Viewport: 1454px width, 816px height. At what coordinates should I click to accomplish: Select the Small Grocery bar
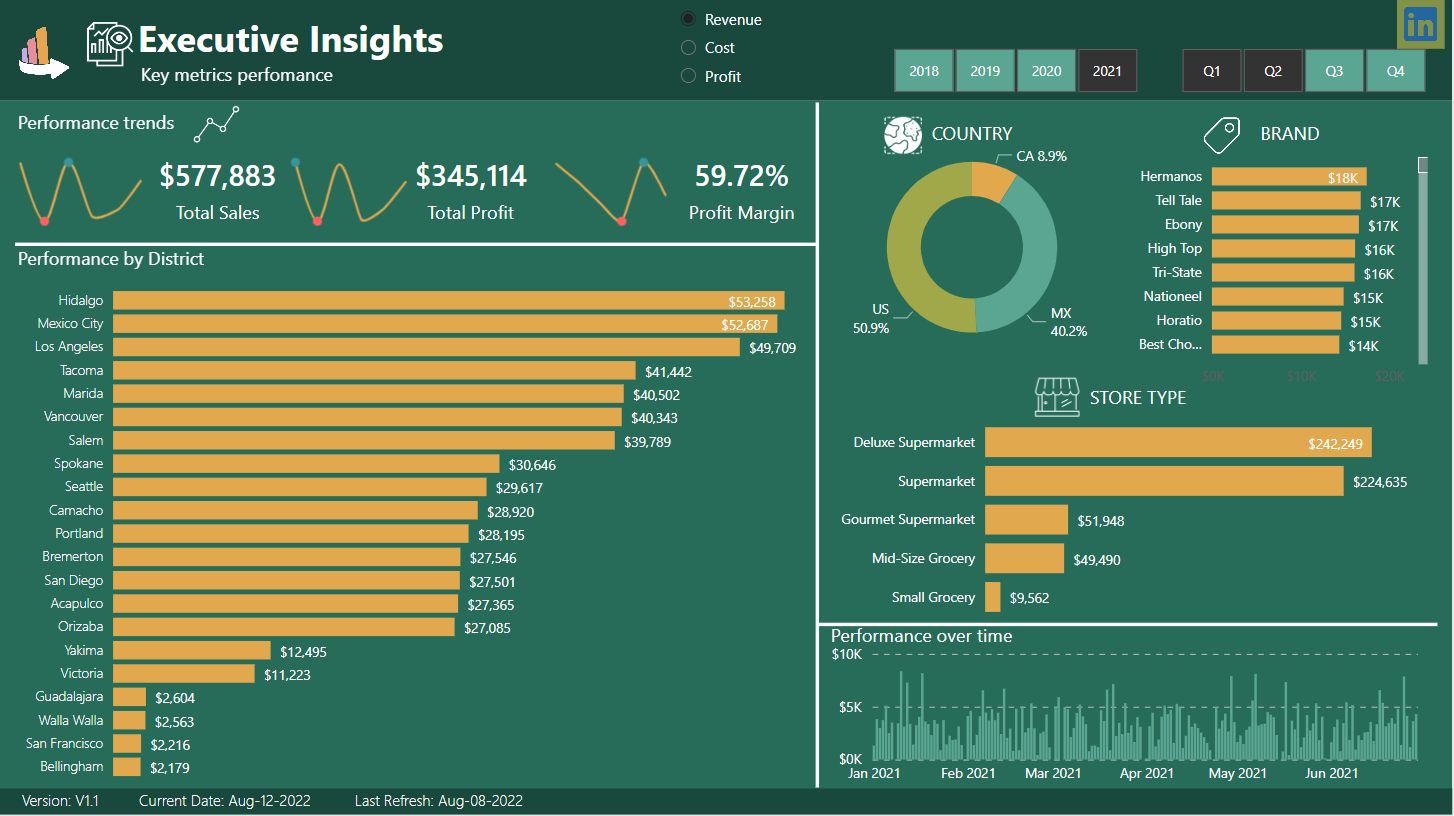(992, 597)
